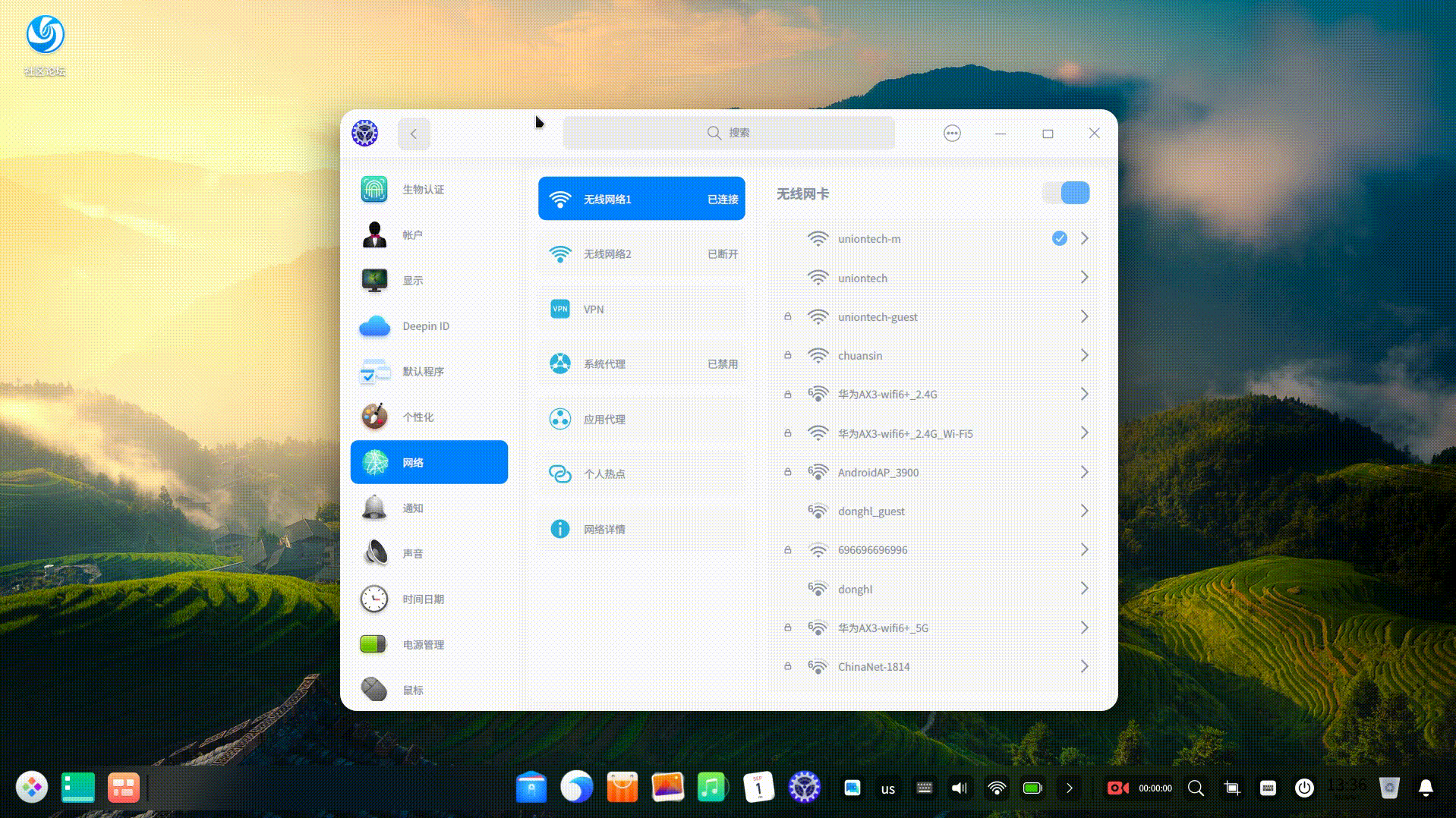Click the back navigation arrow
The width and height of the screenshot is (1456, 818).
413,133
